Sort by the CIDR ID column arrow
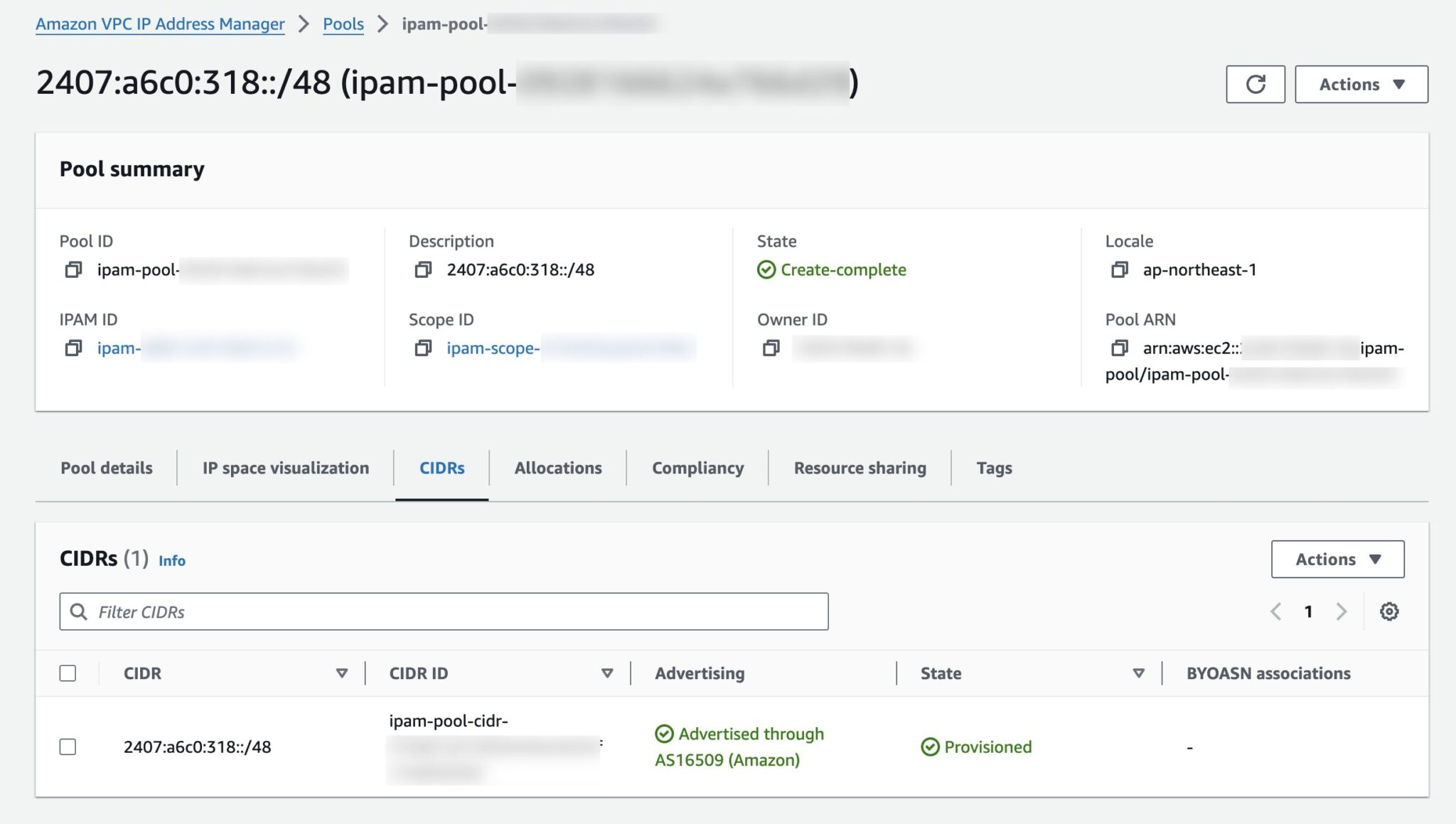 pyautogui.click(x=606, y=673)
